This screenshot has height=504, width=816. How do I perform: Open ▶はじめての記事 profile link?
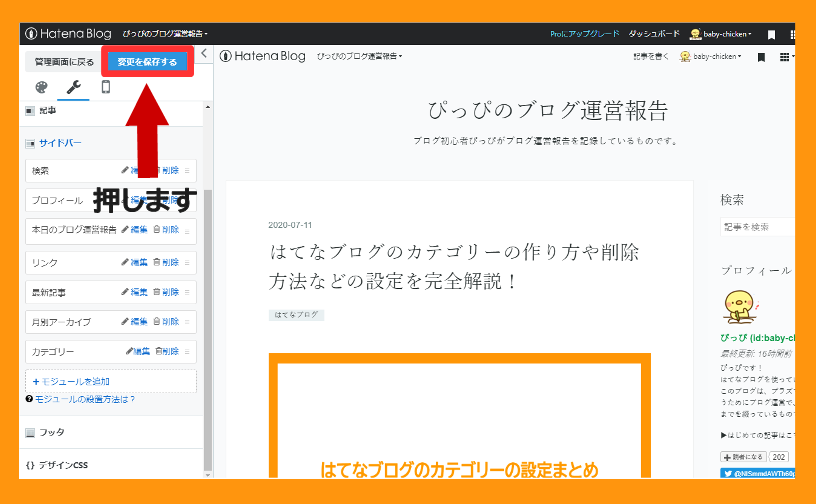pyautogui.click(x=758, y=435)
